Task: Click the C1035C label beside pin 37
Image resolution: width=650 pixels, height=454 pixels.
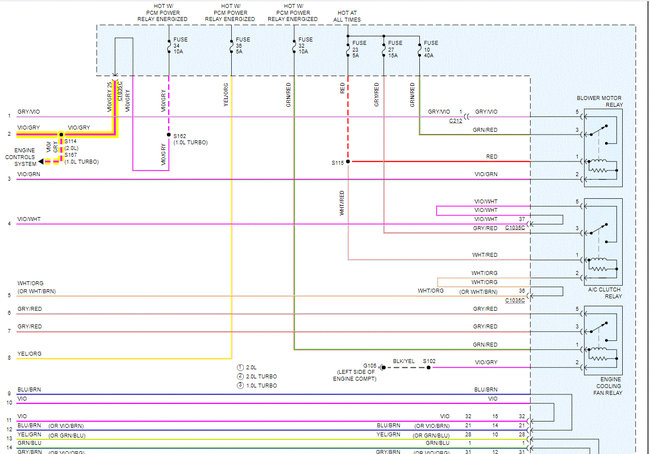Action: pyautogui.click(x=515, y=228)
